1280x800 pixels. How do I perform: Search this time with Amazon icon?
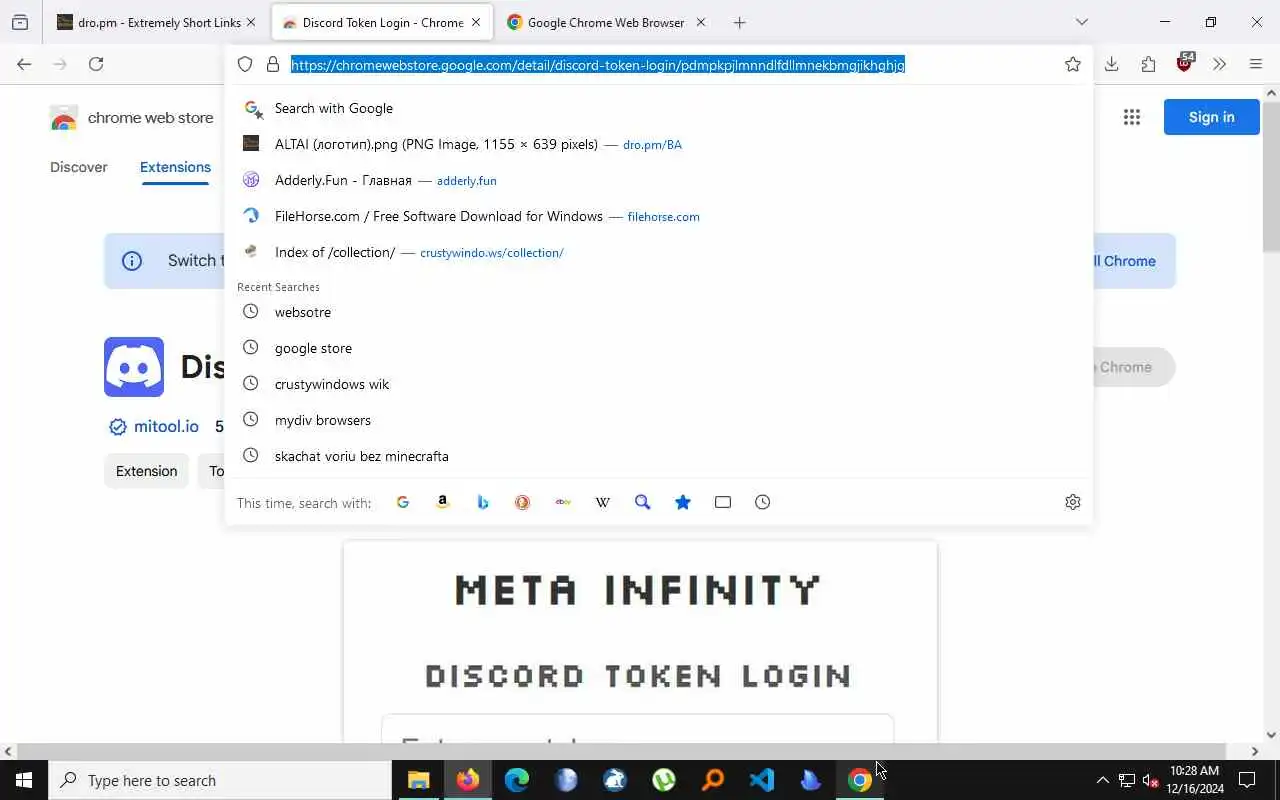[443, 502]
